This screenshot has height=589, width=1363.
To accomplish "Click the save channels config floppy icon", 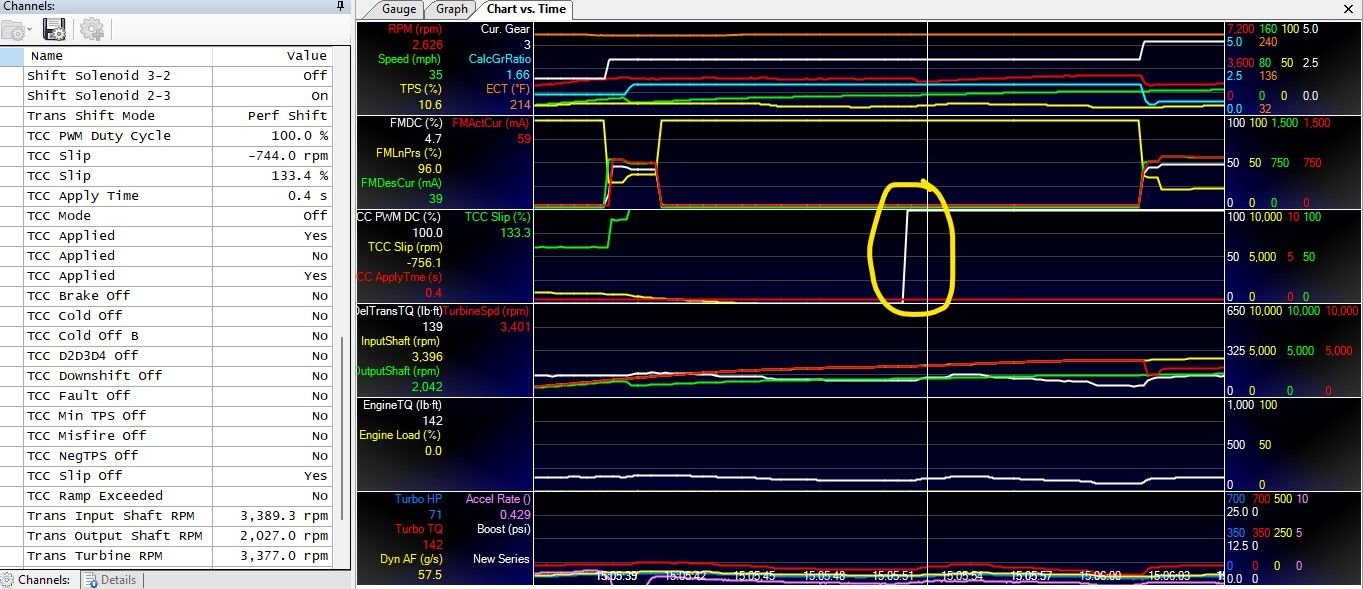I will coord(54,29).
